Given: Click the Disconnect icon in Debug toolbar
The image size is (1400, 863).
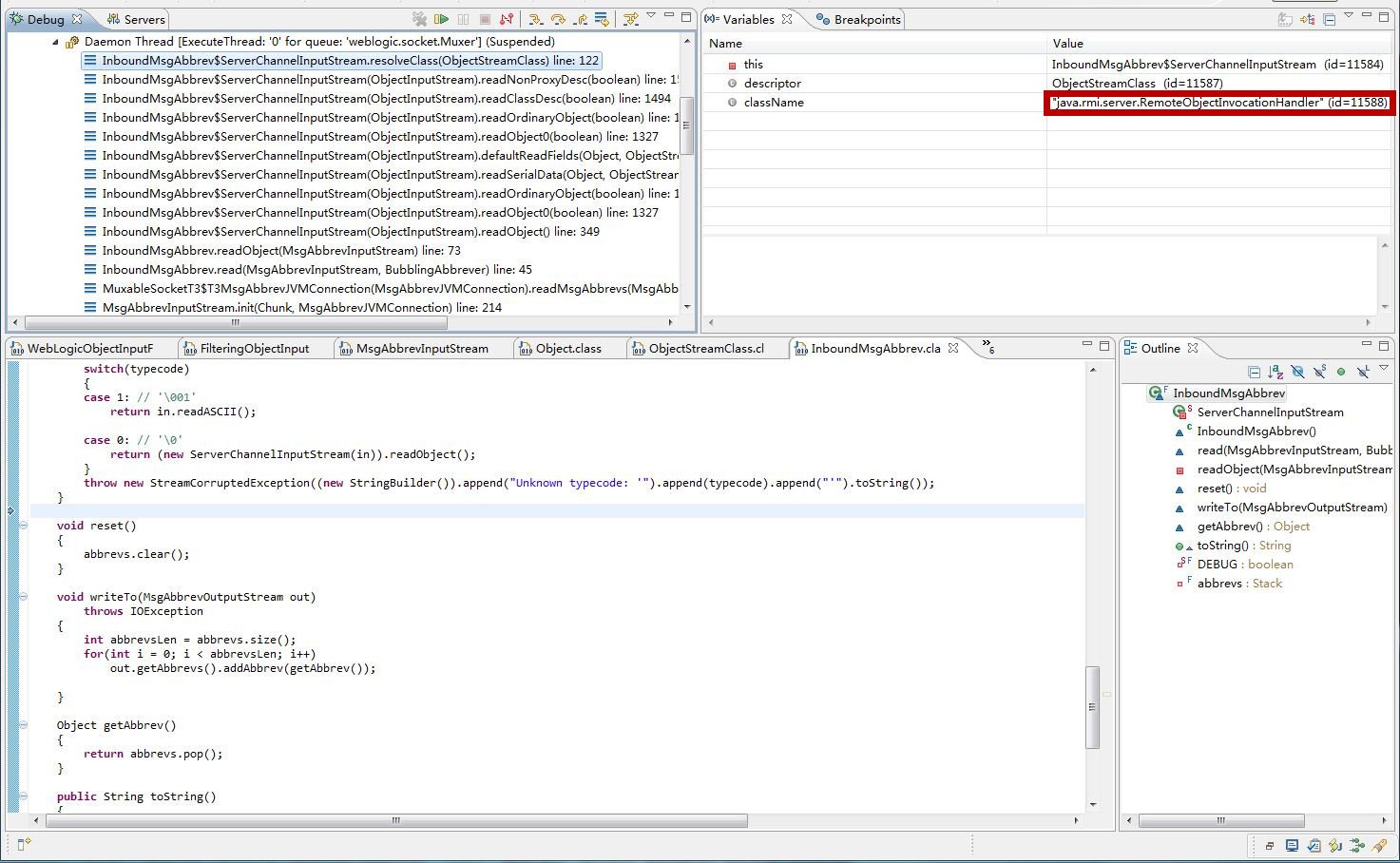Looking at the screenshot, I should coord(507,19).
